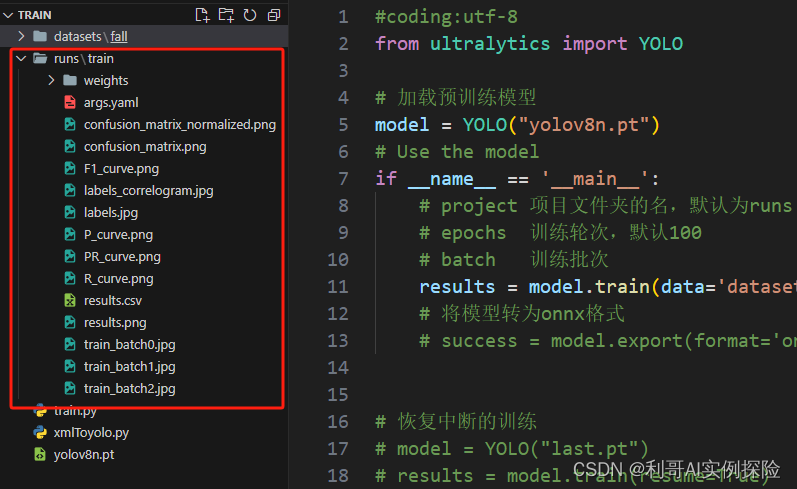Click the image icon beside P_curve.png

point(70,234)
